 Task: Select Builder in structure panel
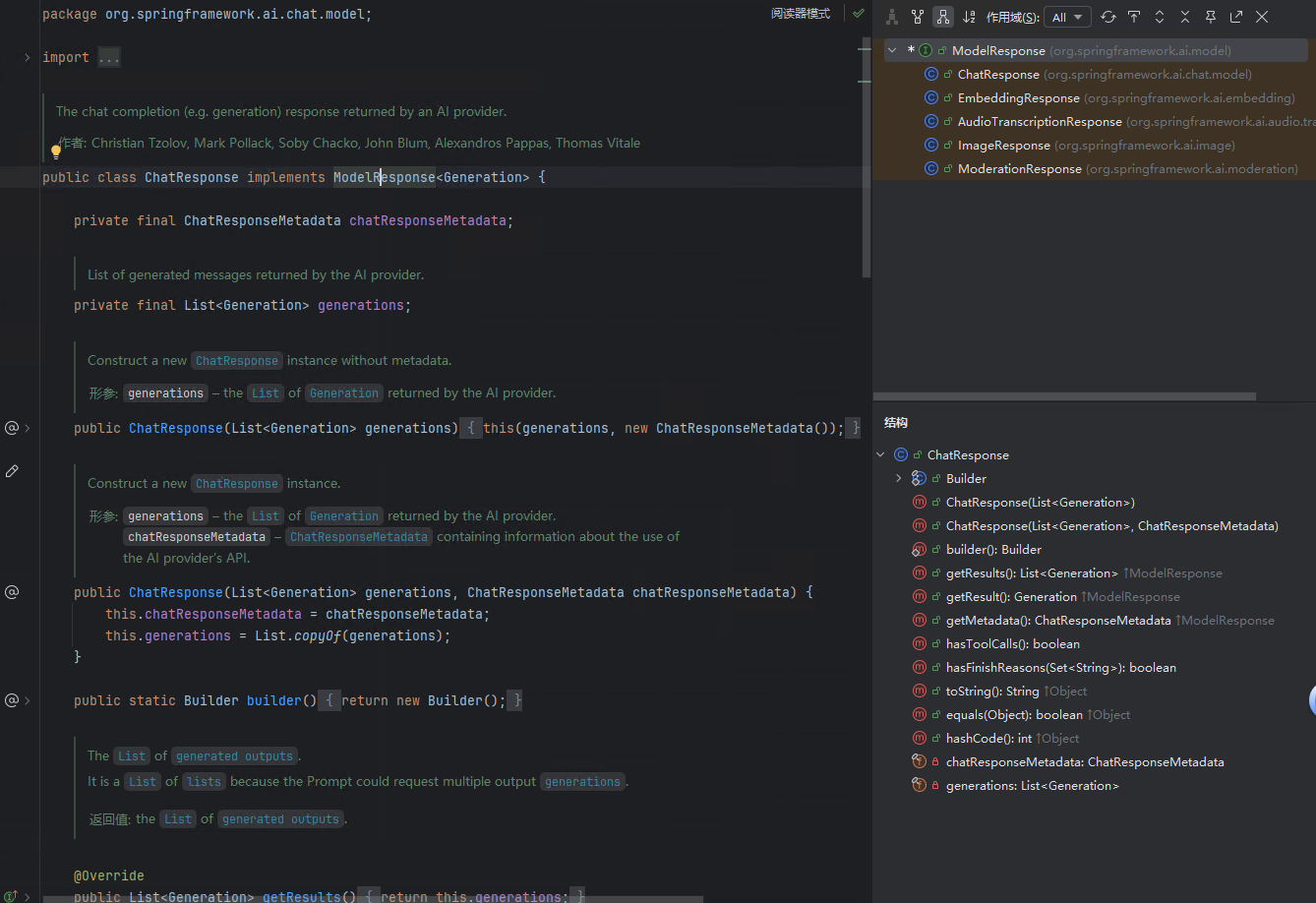pos(966,478)
